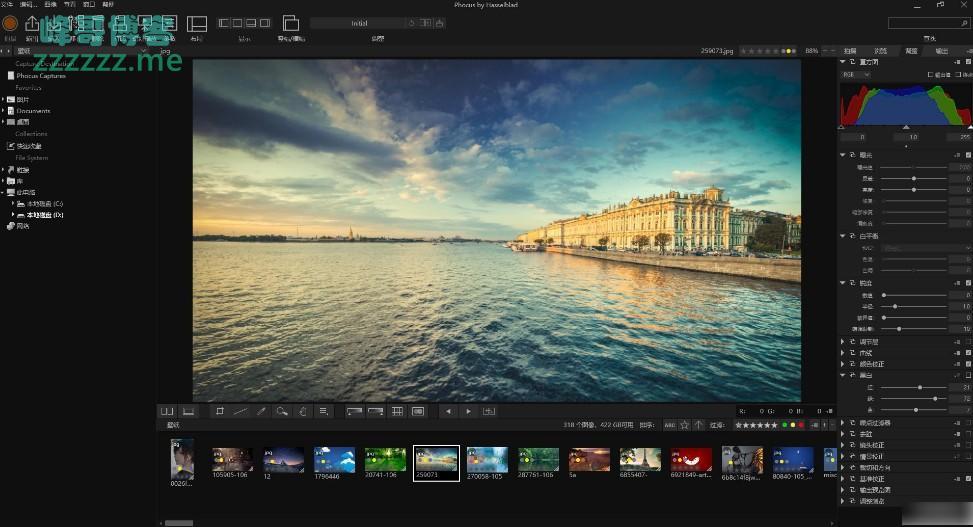The height and width of the screenshot is (527, 973).
Task: Toggle the grid overlay icon
Action: point(397,411)
